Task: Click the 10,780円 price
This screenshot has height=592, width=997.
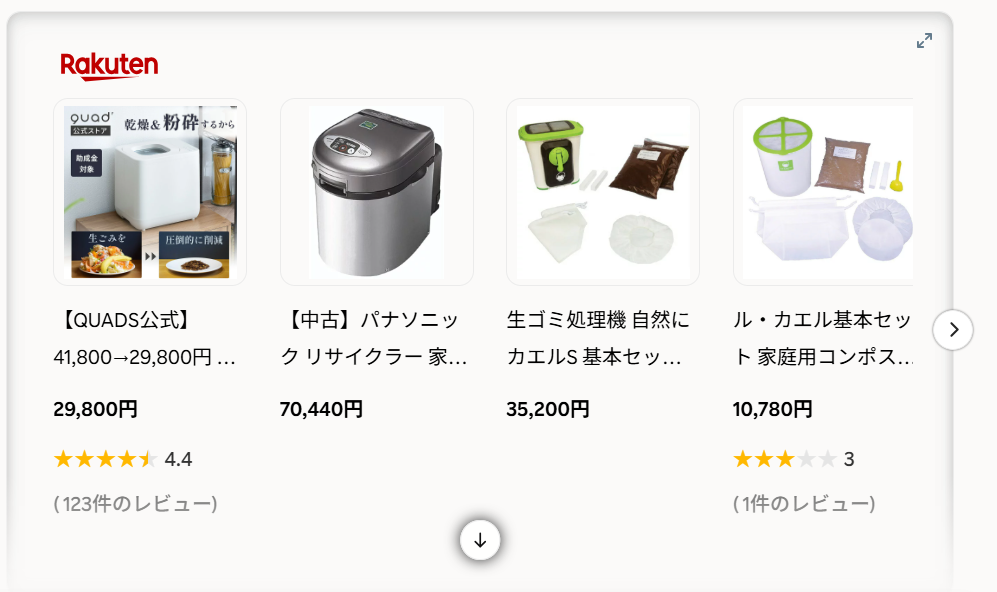Action: [x=773, y=409]
